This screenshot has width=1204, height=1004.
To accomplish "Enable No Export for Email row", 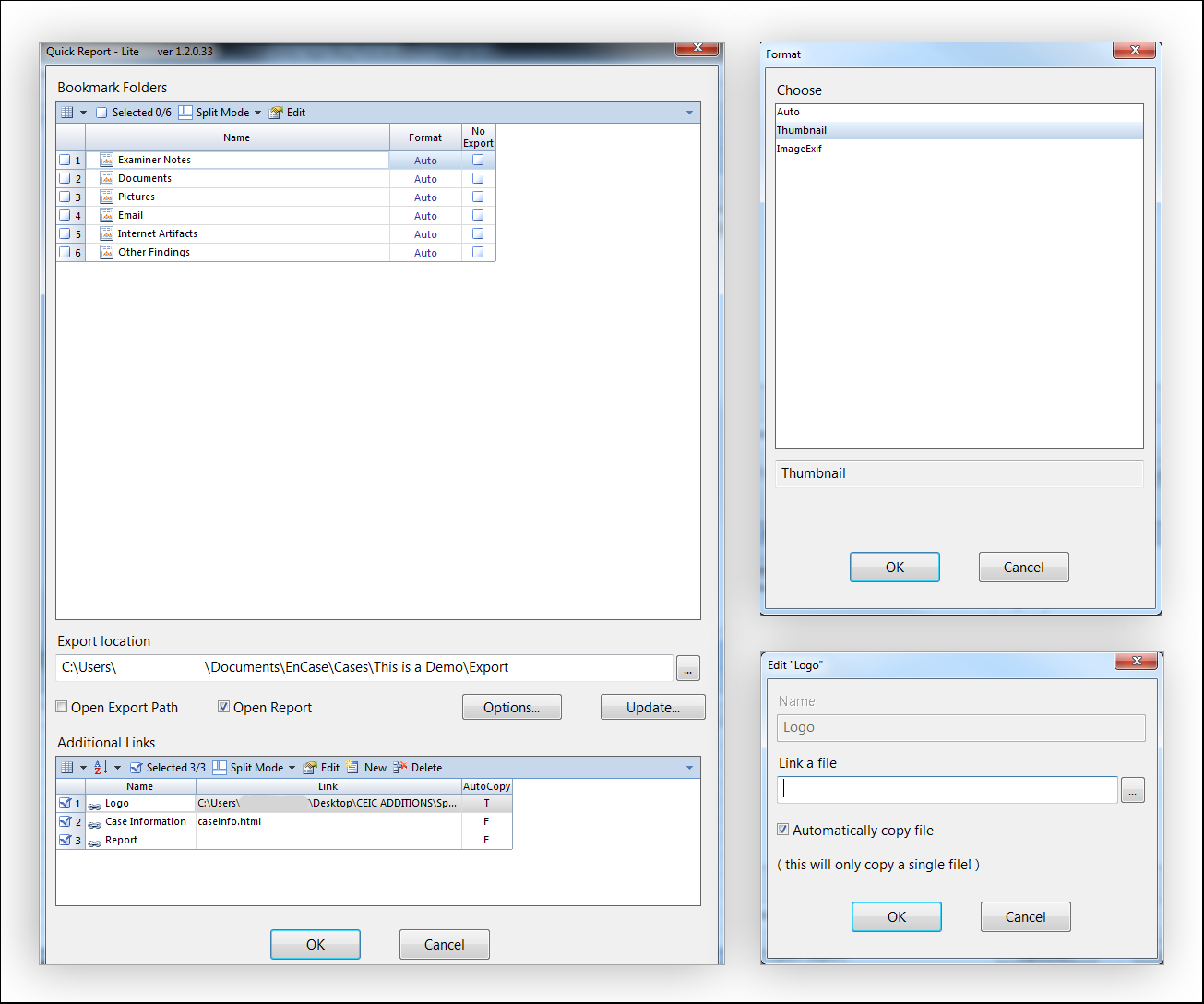I will (478, 215).
